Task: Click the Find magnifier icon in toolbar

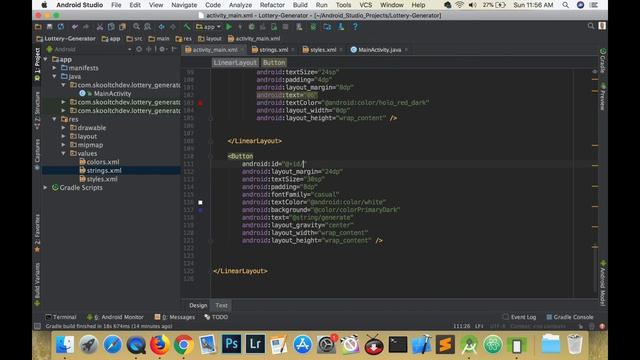Action: point(136,27)
